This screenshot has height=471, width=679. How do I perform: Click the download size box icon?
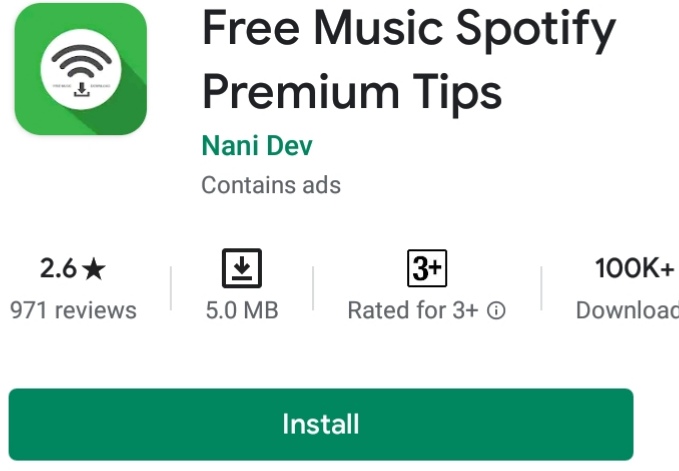[242, 268]
